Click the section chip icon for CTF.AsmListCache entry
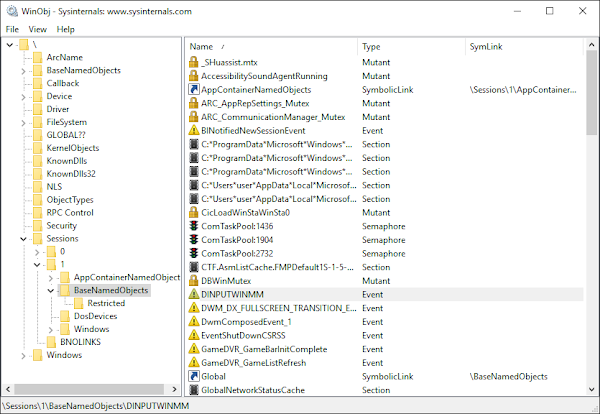This screenshot has width=600, height=414. pyautogui.click(x=194, y=268)
